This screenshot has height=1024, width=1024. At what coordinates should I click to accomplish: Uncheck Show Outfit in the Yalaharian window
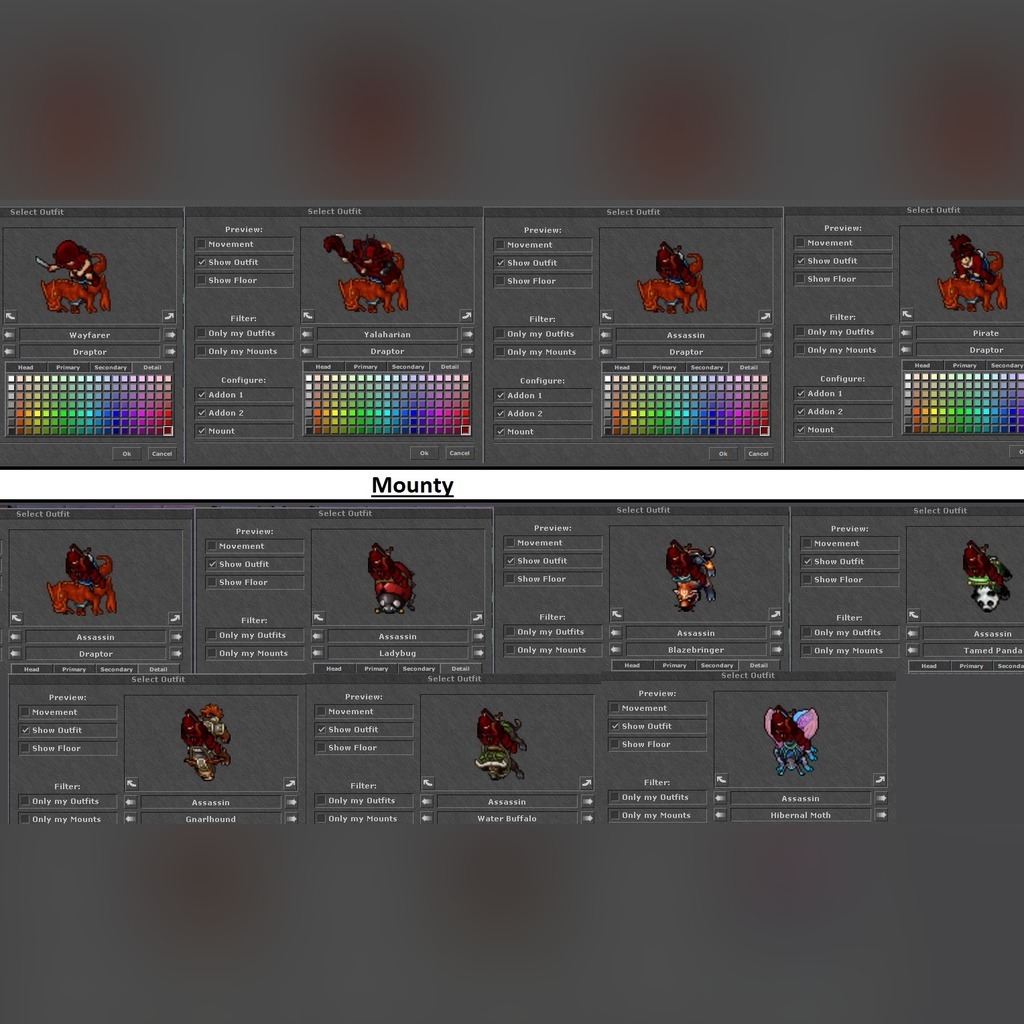(x=244, y=263)
